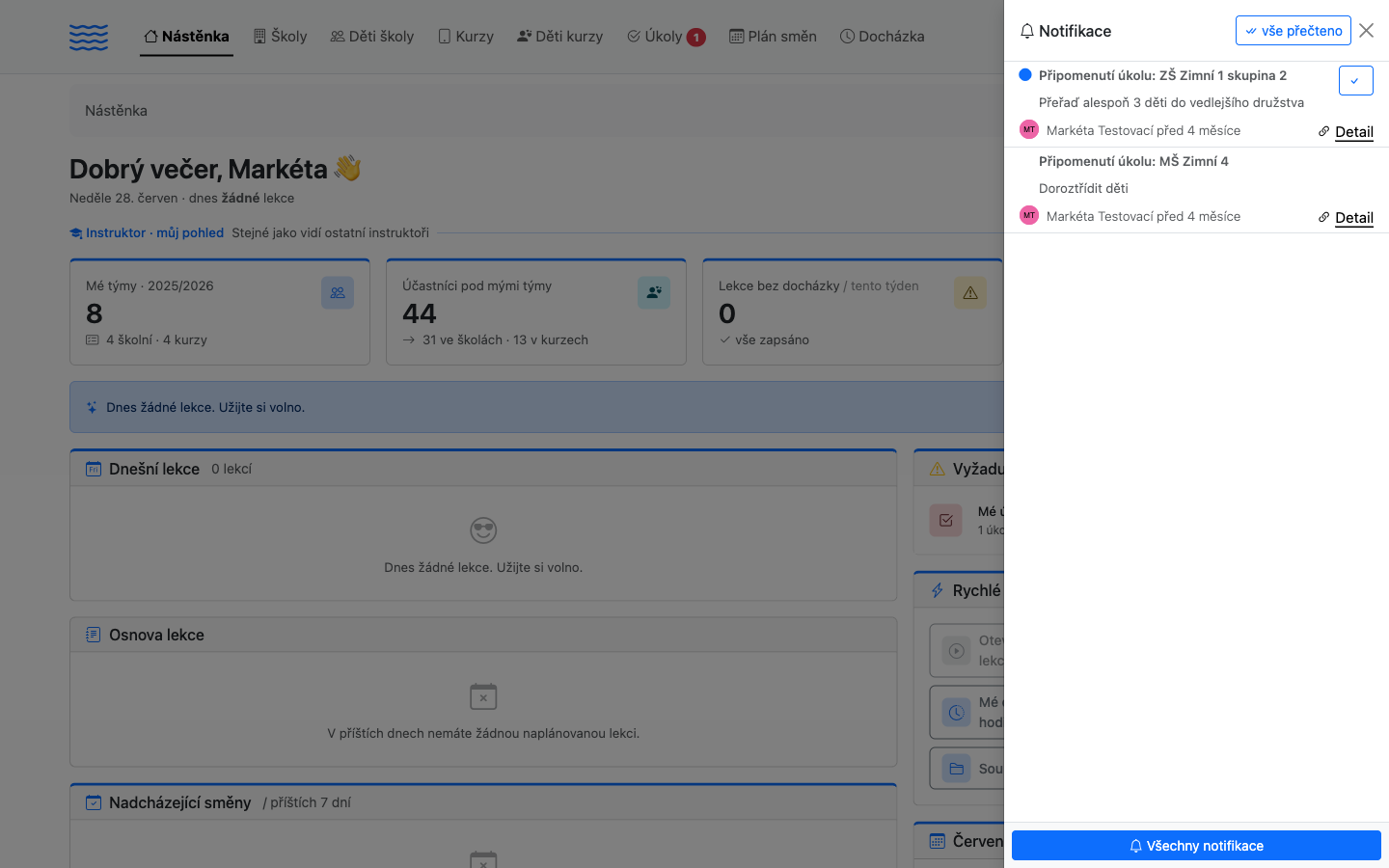
Task: Mark all notifications read with vše přečteno
Action: click(x=1293, y=31)
